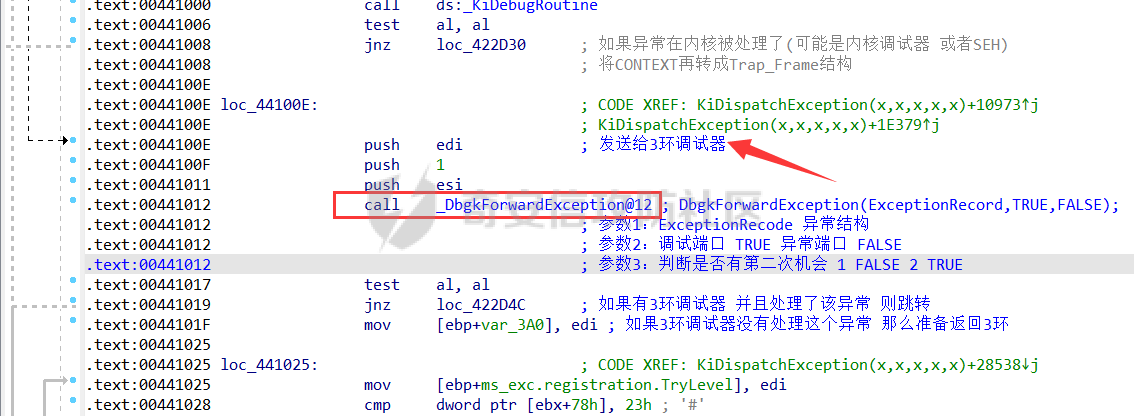
Task: Click breakpoint dot at 0044101F mov line
Action: (73, 320)
